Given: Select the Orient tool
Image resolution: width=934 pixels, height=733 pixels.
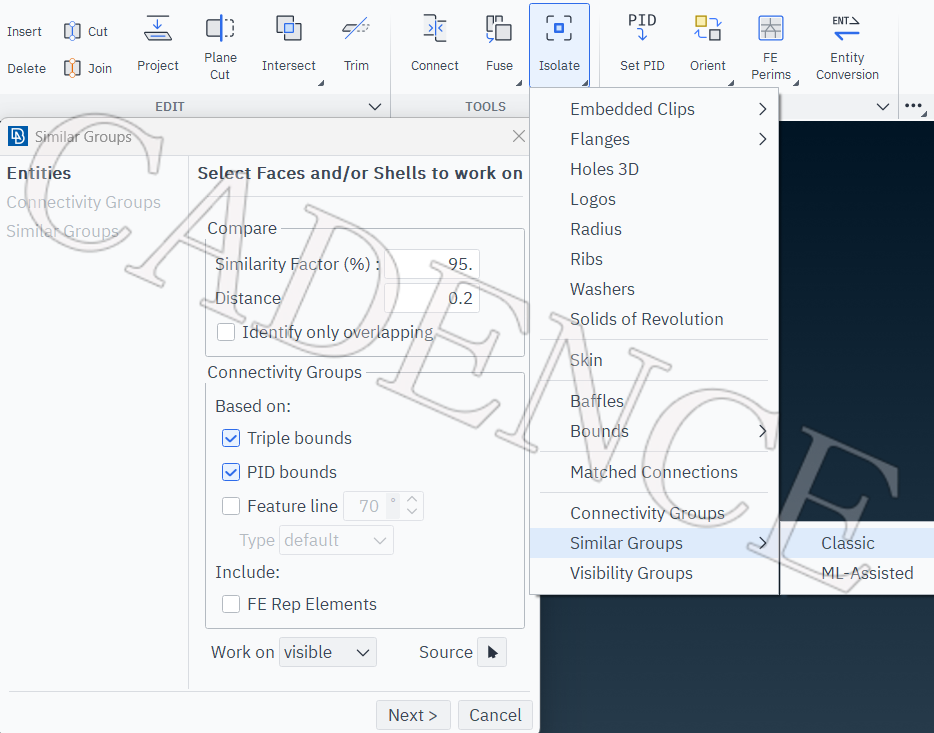Looking at the screenshot, I should pos(708,43).
